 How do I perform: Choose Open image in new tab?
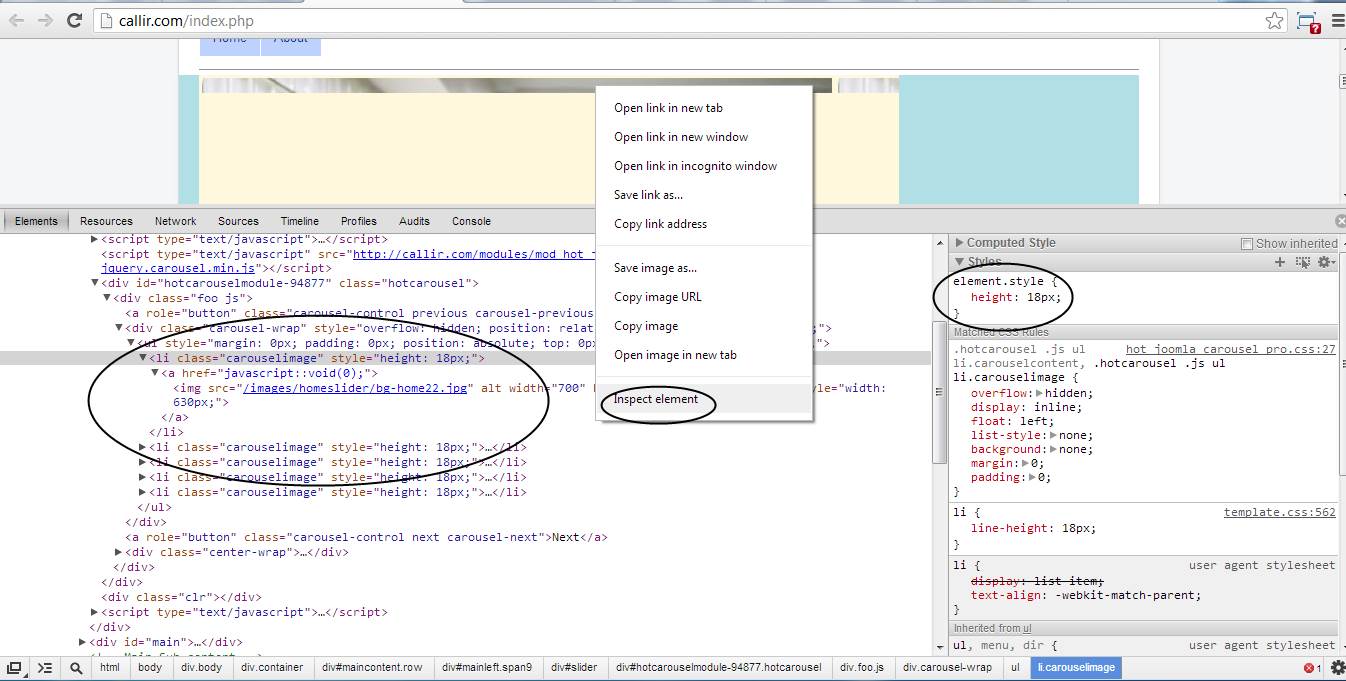click(x=704, y=355)
